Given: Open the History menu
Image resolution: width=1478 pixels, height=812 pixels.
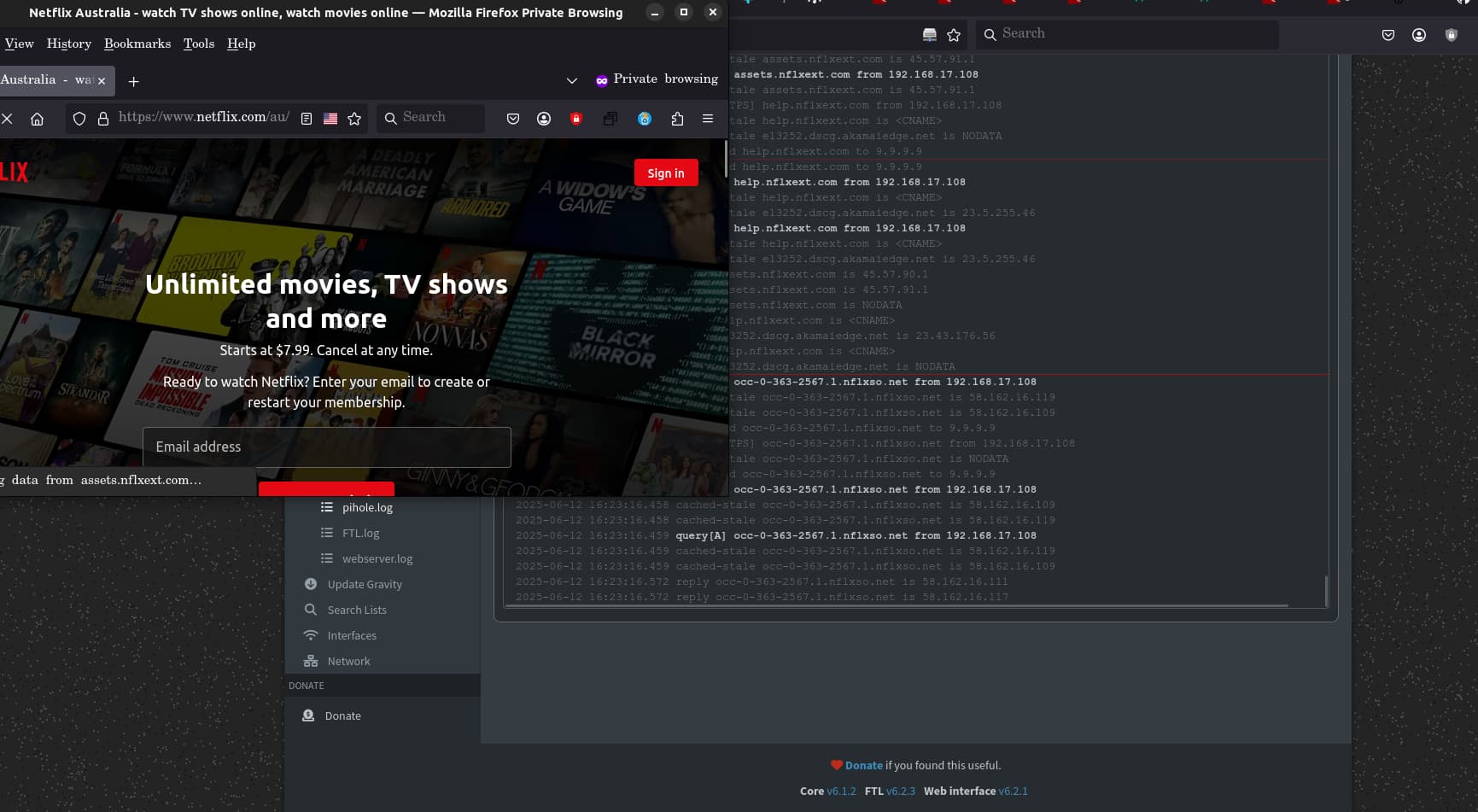Looking at the screenshot, I should tap(68, 44).
